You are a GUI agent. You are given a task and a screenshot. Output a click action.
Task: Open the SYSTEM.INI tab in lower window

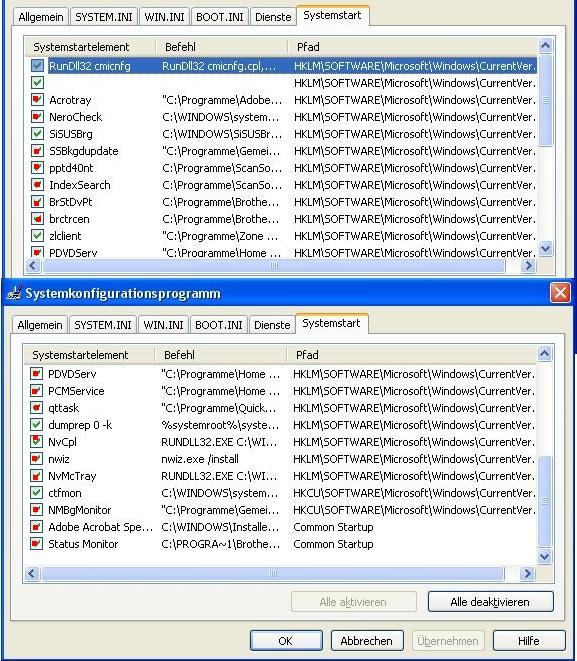(103, 325)
